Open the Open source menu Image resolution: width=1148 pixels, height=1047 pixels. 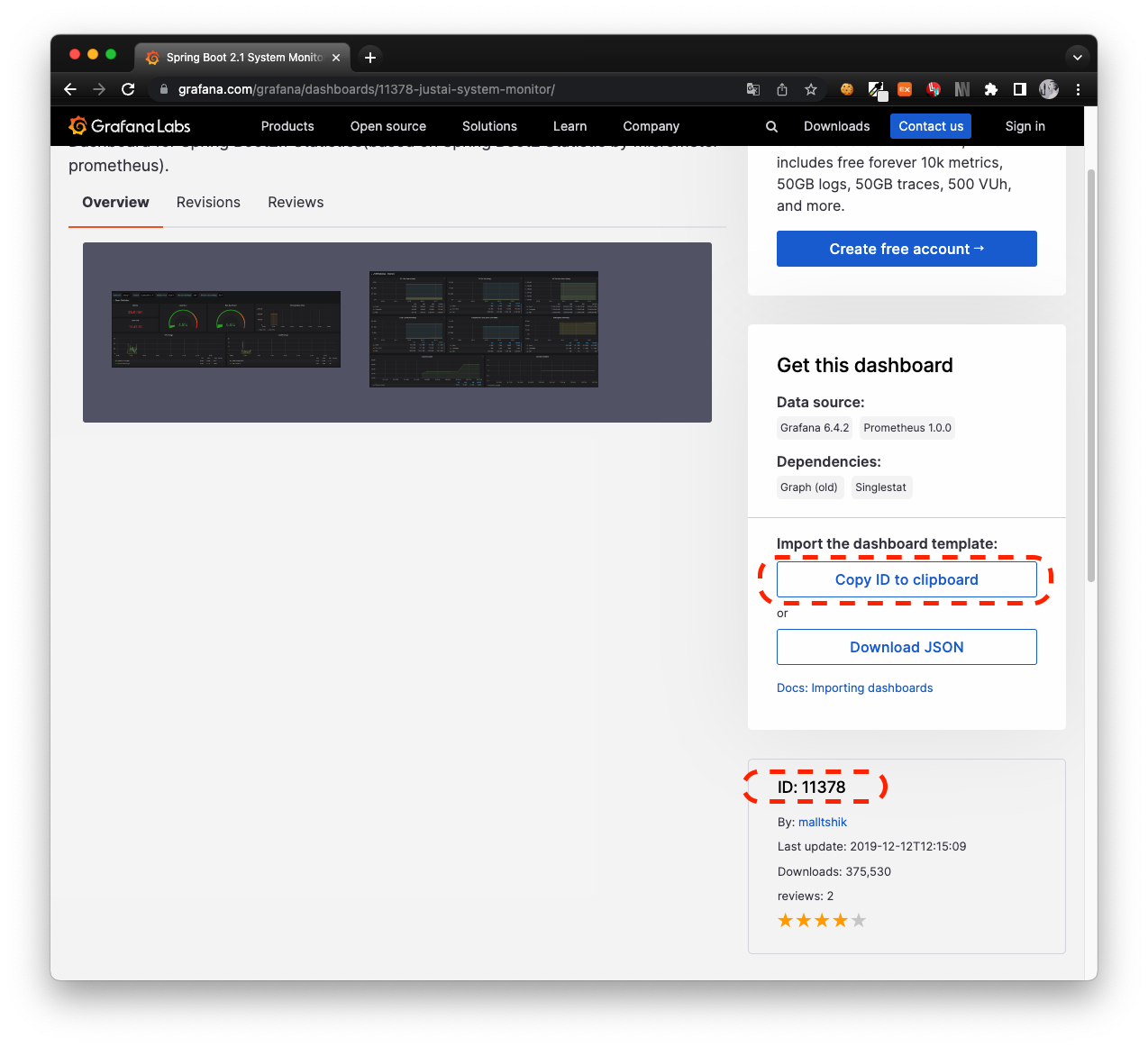pyautogui.click(x=388, y=126)
